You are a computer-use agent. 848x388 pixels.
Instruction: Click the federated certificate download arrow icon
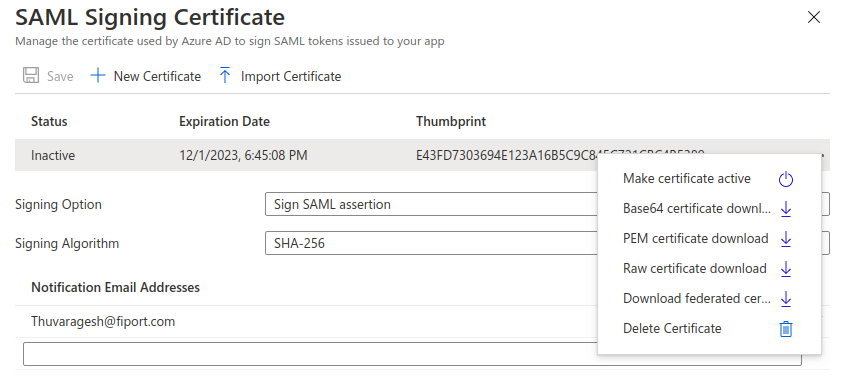pyautogui.click(x=786, y=299)
